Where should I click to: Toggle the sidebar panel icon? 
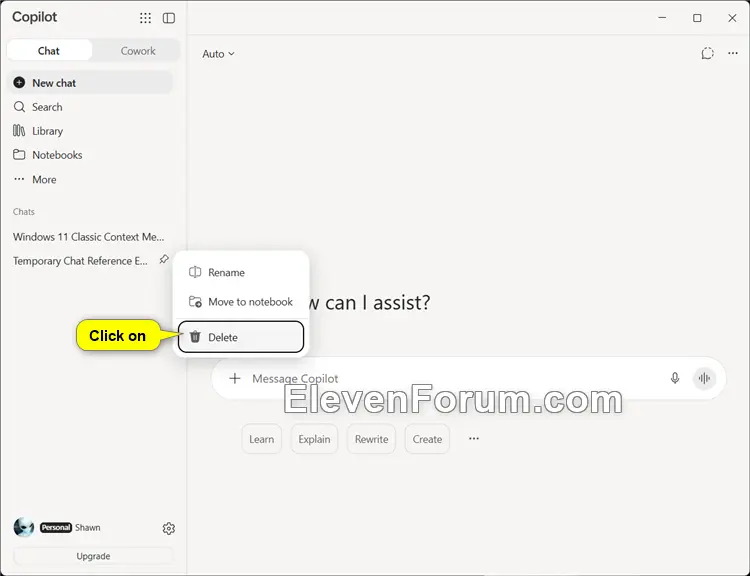point(169,18)
